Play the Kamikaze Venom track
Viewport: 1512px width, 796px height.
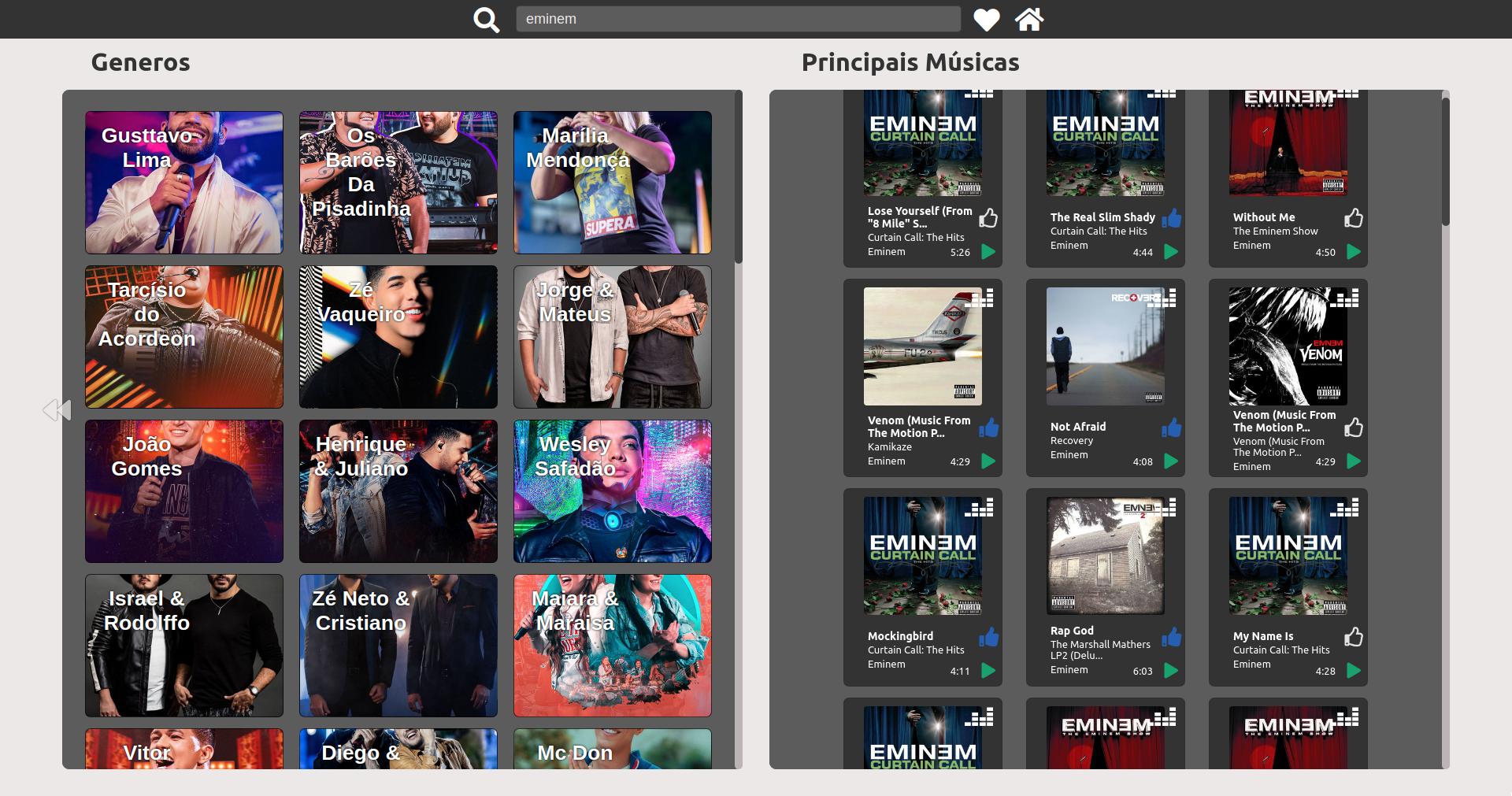988,461
